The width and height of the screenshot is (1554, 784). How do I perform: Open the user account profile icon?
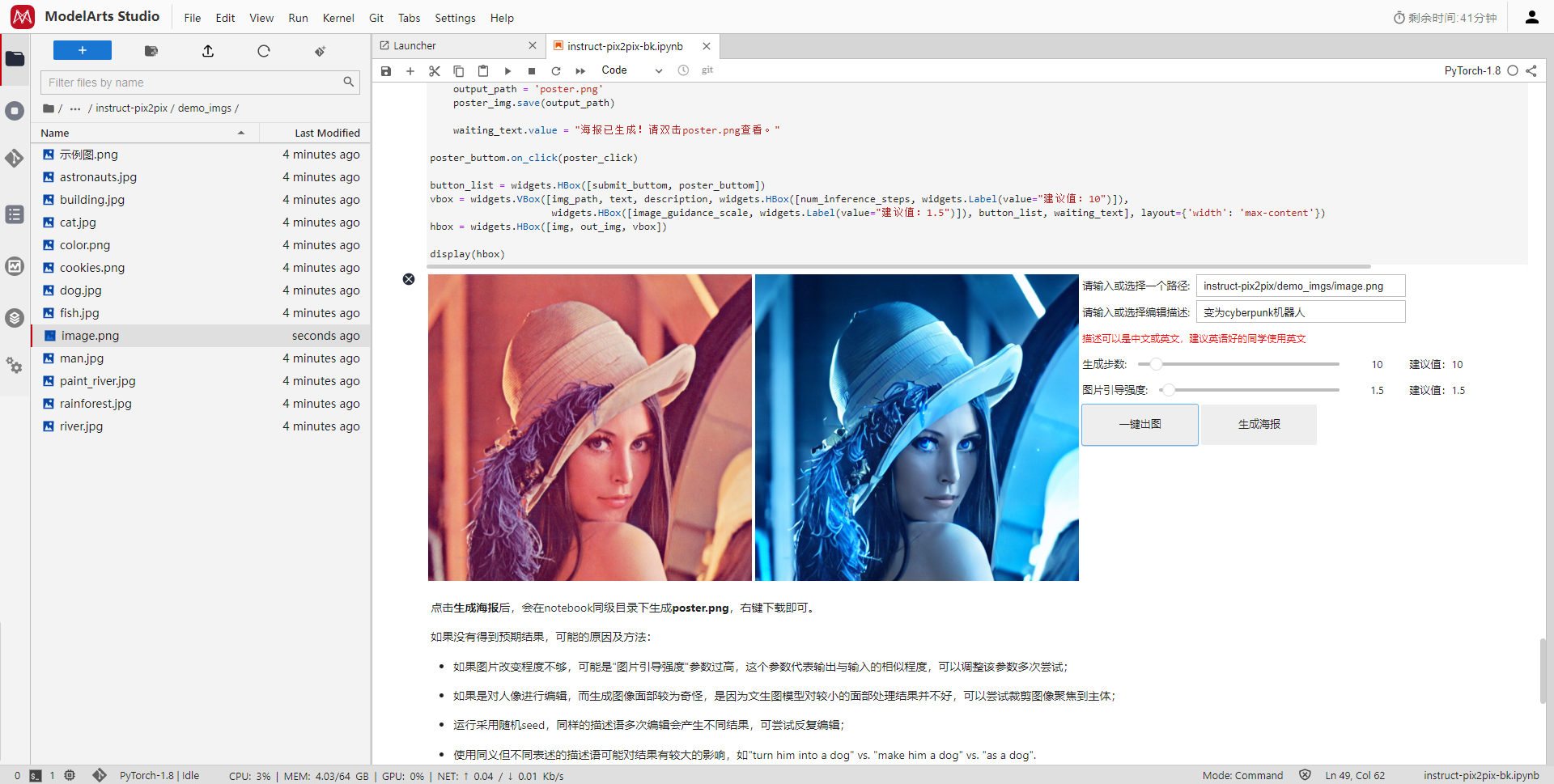pos(1532,17)
